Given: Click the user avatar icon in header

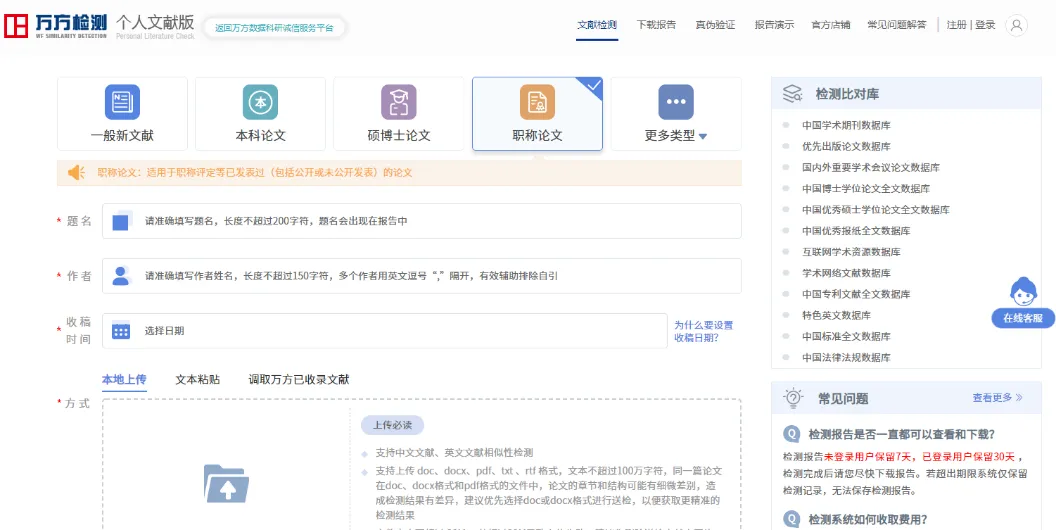Looking at the screenshot, I should click(1016, 26).
